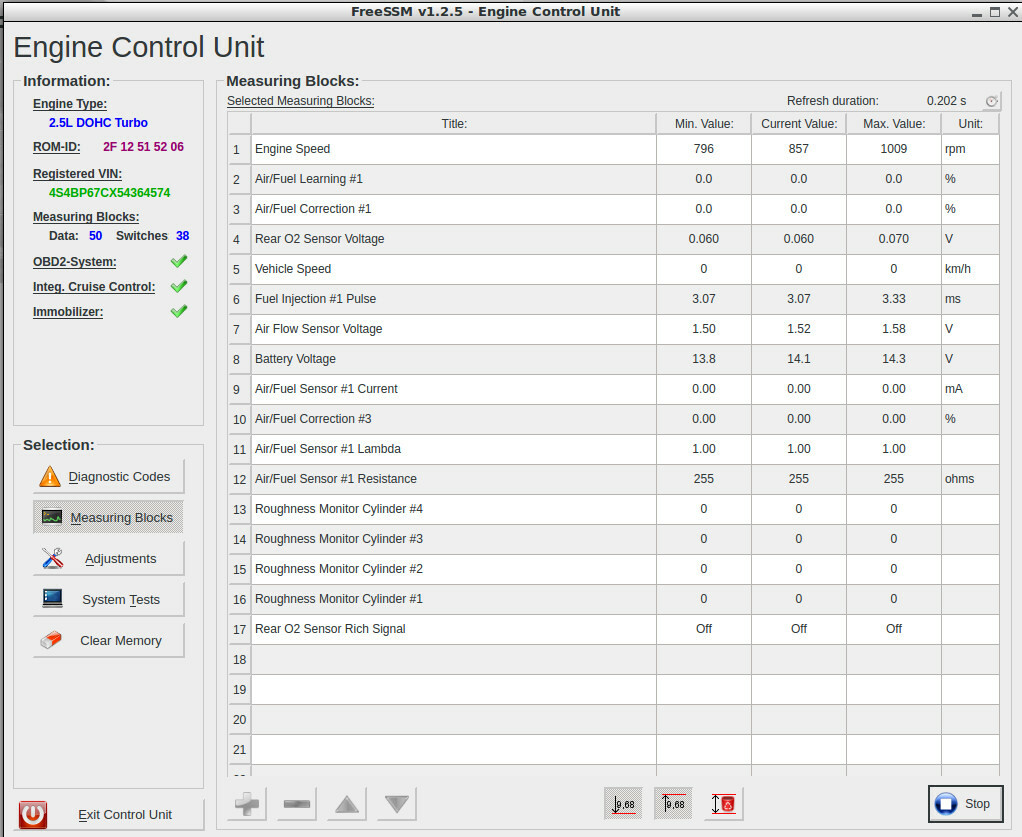
Task: Click the Rear O2 Sensor max value 0.070
Action: pyautogui.click(x=894, y=239)
